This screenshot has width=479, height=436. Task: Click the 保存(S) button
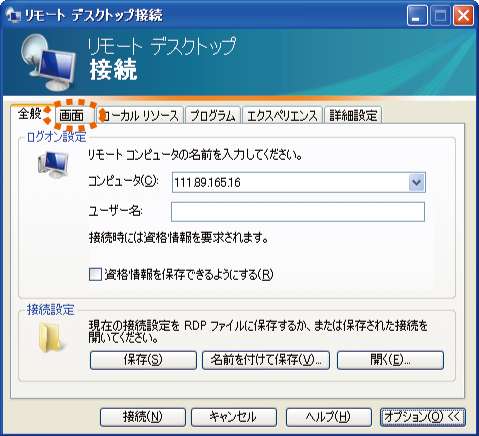pos(143,360)
